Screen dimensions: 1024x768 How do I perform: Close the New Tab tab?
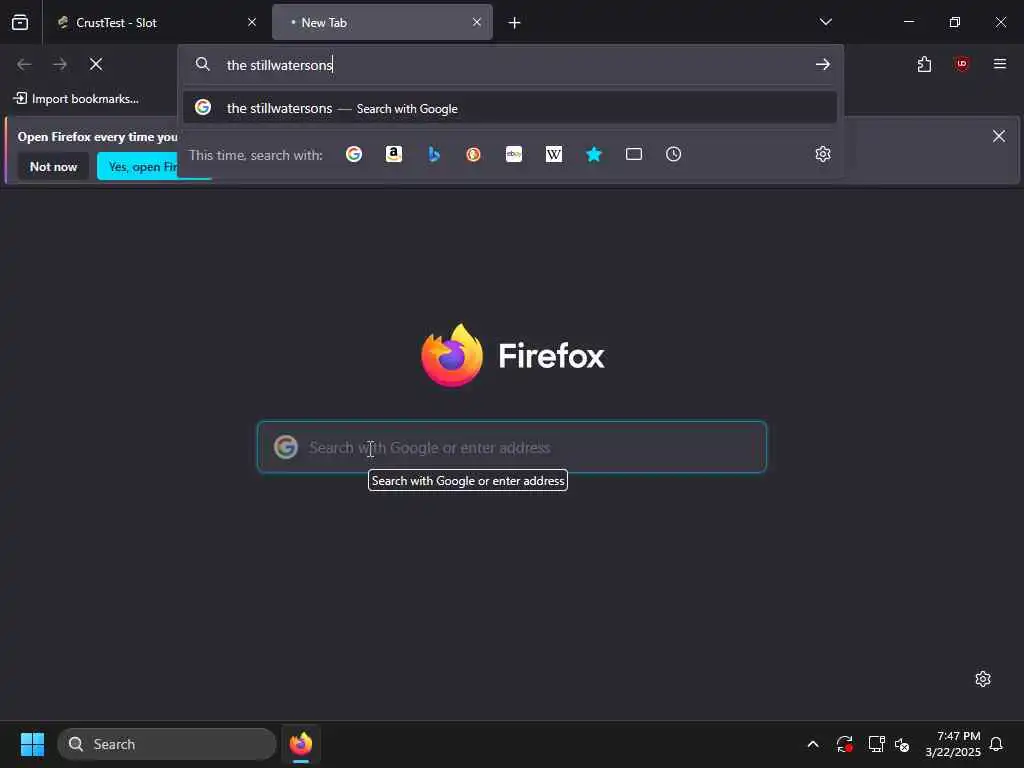point(477,22)
